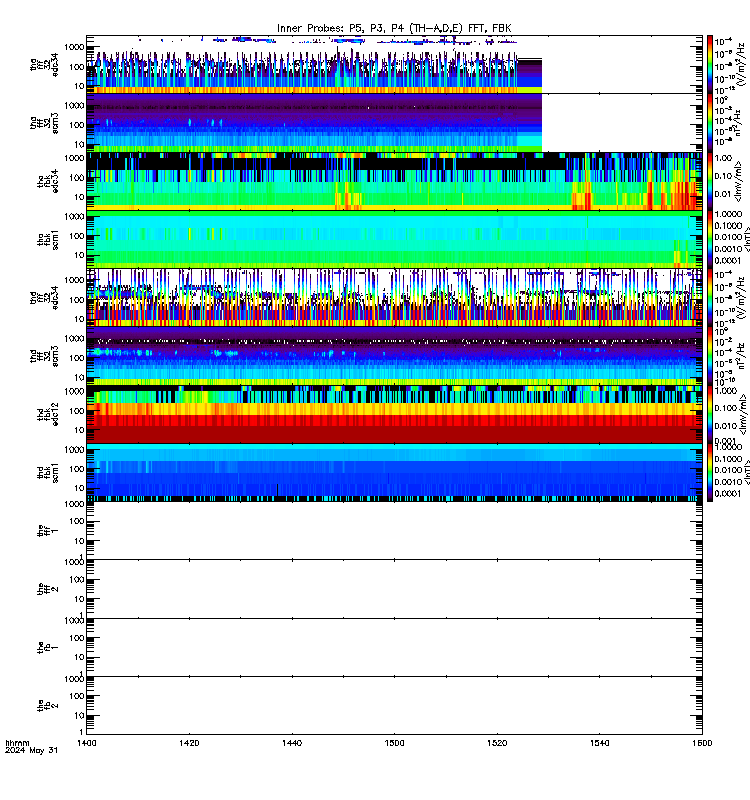The height and width of the screenshot is (800, 750).
Task: Click the "tha fff 32 scm3" panel label
Action: click(x=44, y=123)
